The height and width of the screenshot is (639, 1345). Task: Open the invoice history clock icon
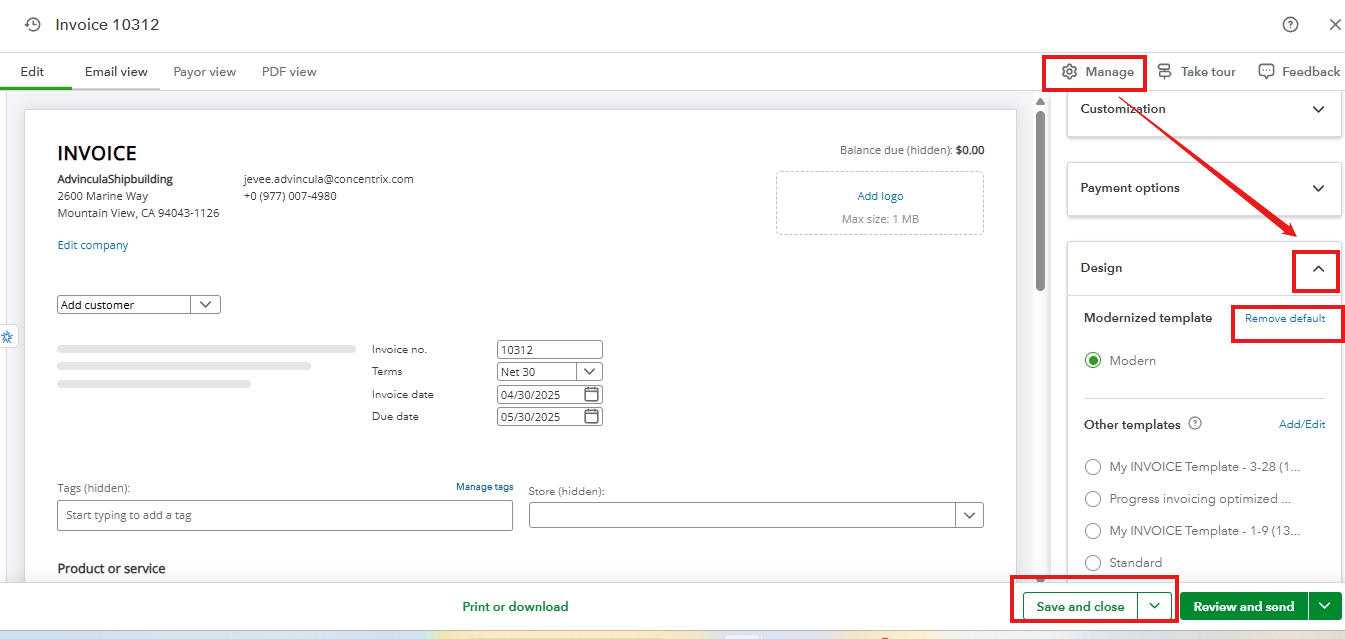(x=33, y=24)
